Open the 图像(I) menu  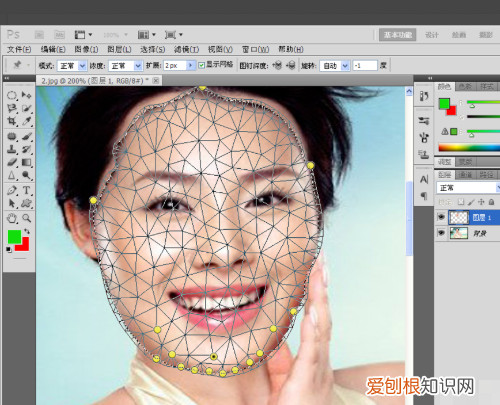[x=86, y=49]
